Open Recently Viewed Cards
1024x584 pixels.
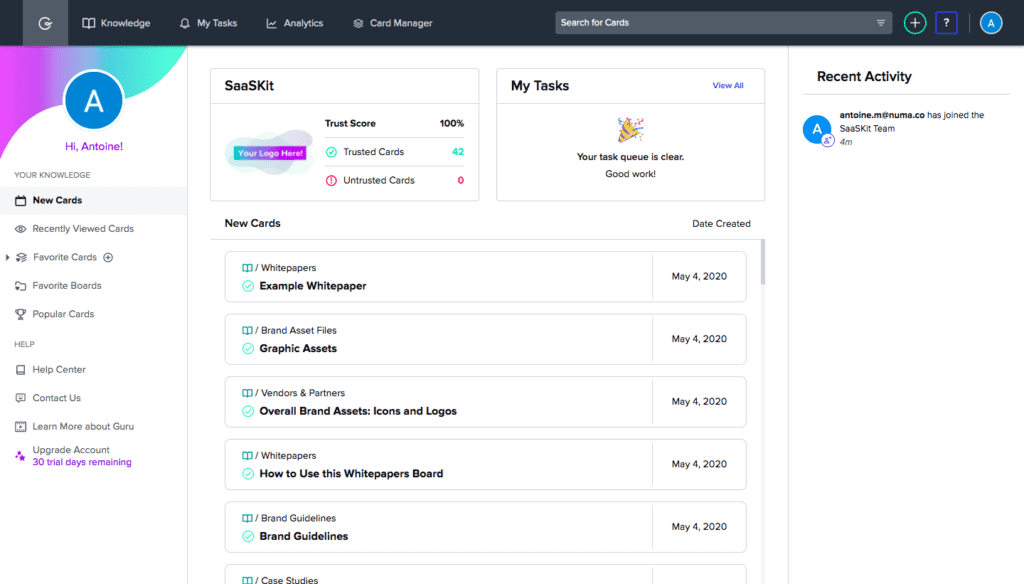click(x=83, y=229)
